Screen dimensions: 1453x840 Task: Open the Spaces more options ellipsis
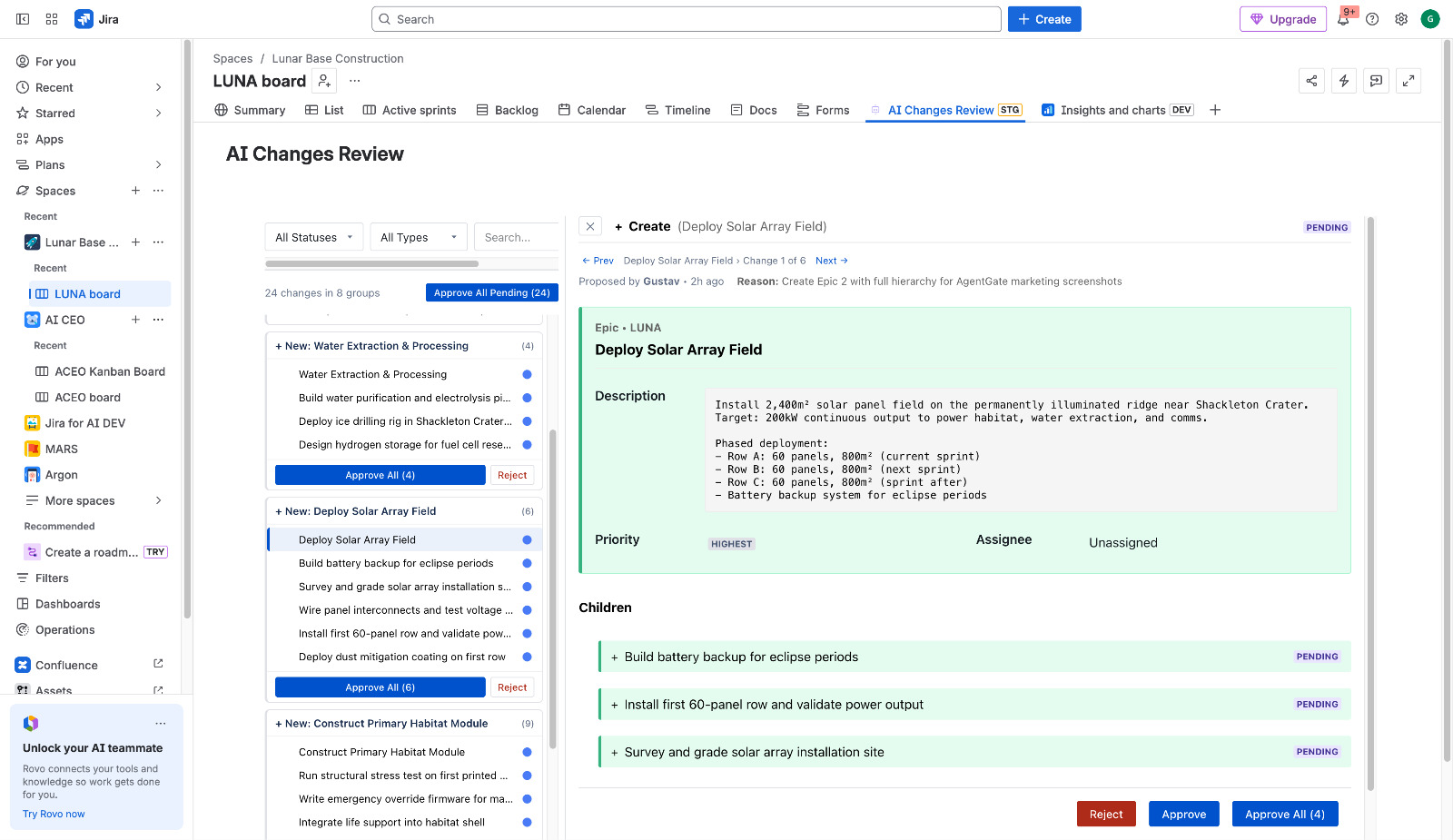coord(158,191)
